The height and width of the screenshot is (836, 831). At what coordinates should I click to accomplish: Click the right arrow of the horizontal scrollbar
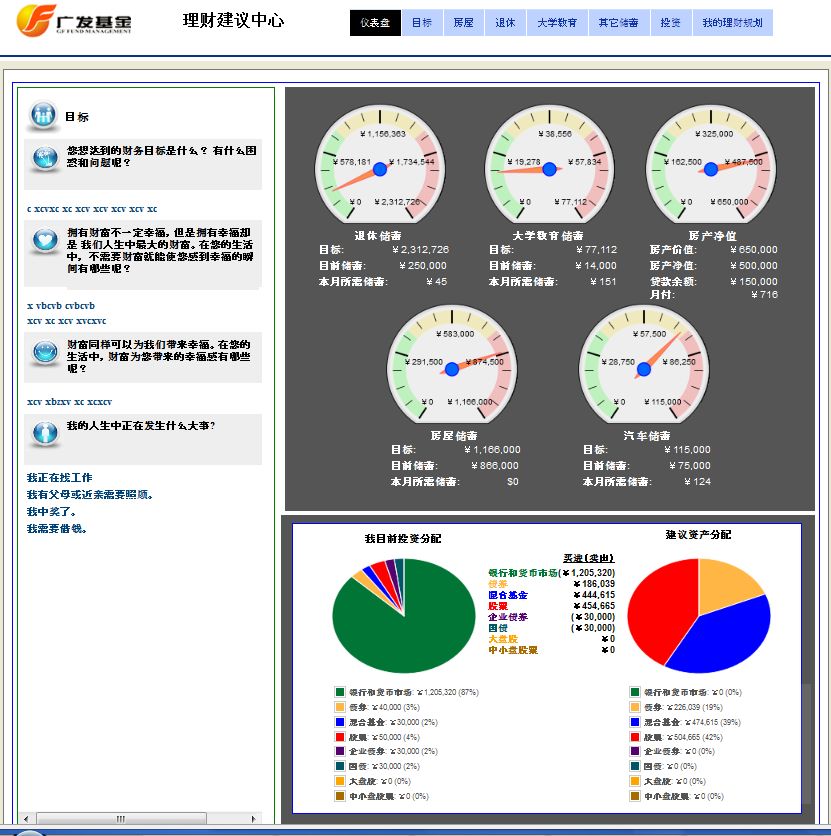click(x=253, y=819)
